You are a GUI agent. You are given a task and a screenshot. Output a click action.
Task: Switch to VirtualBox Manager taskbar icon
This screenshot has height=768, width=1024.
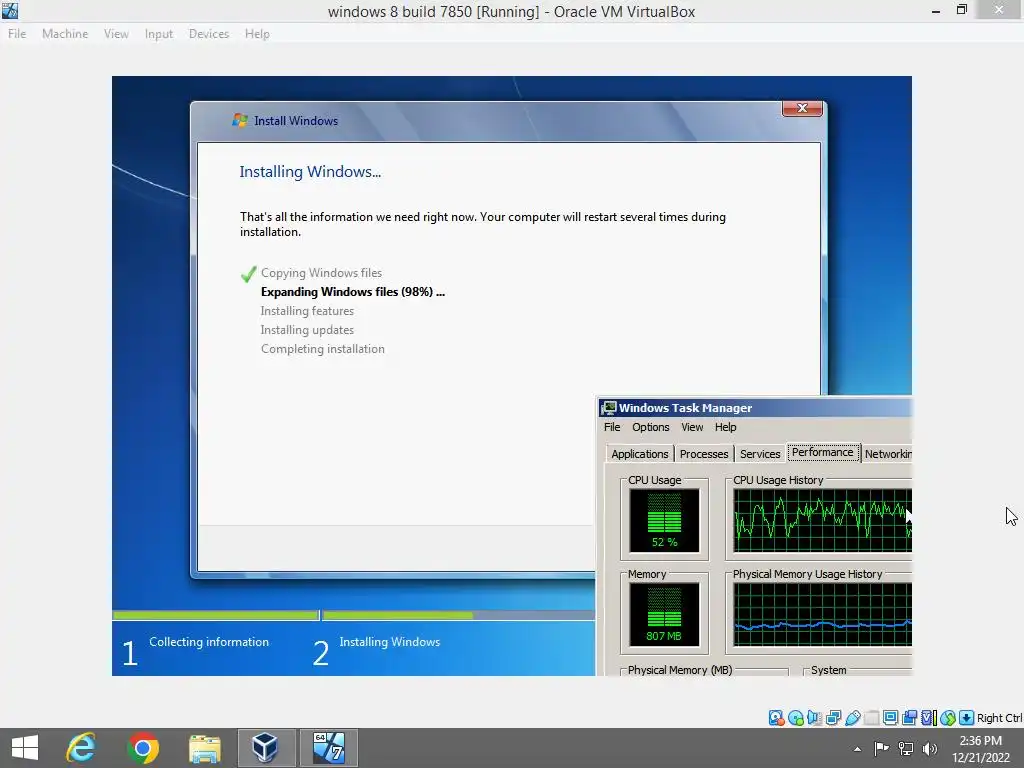point(266,748)
